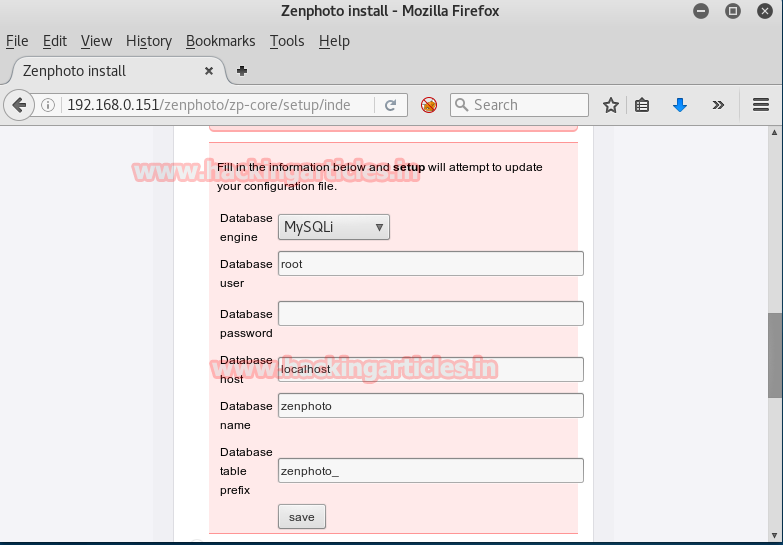
Task: Click the Database user field
Action: pyautogui.click(x=430, y=264)
